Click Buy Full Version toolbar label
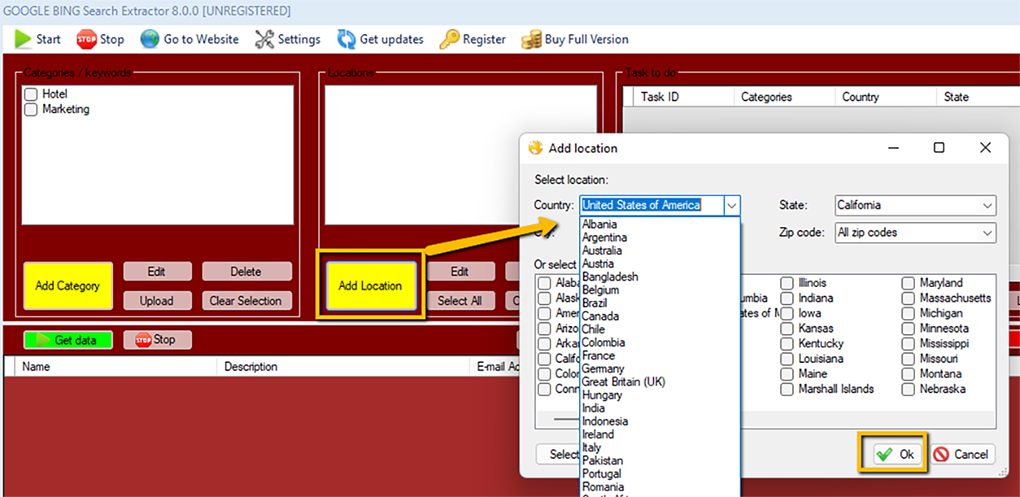 point(587,40)
